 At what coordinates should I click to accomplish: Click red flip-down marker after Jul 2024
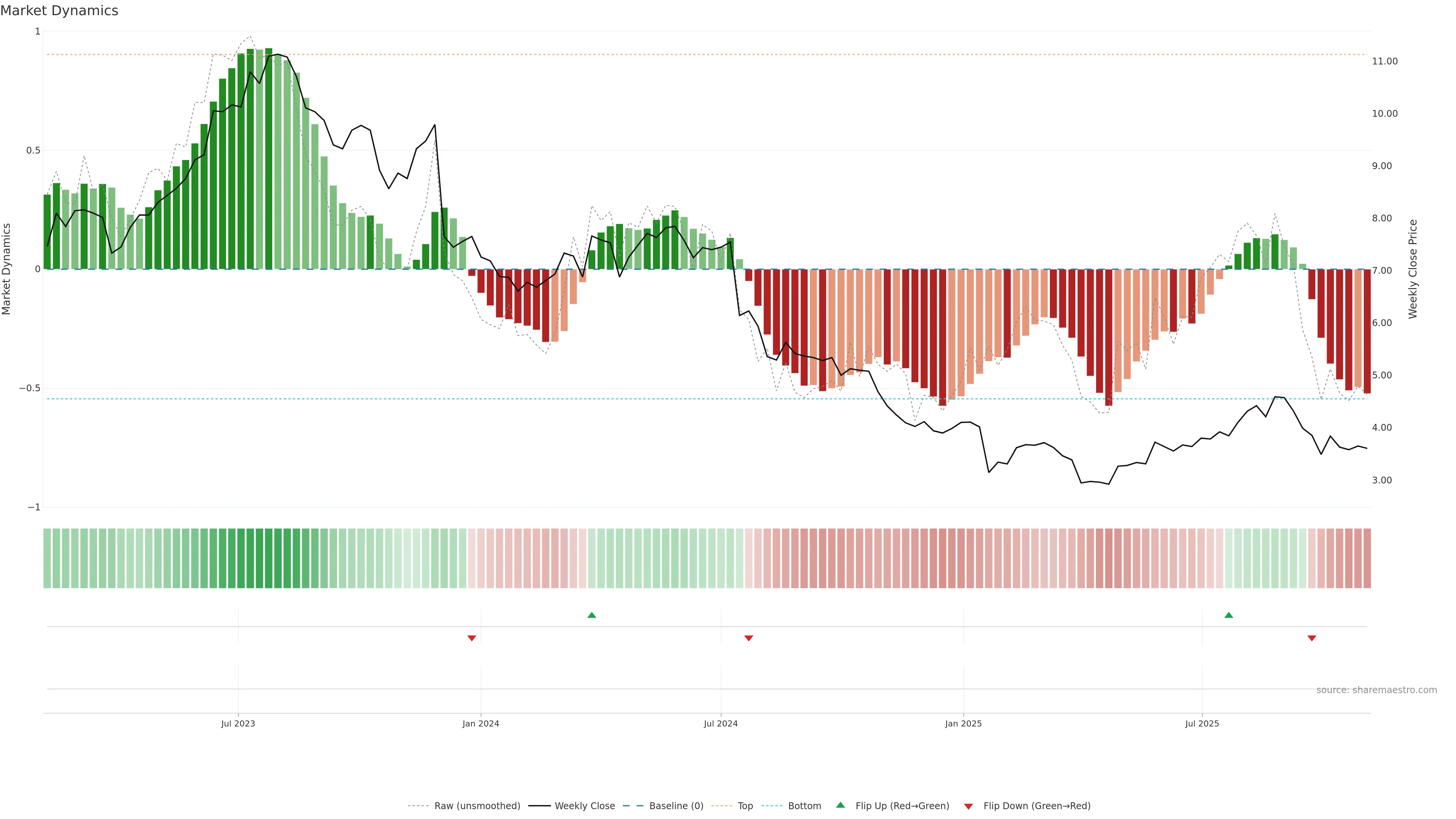[x=749, y=638]
